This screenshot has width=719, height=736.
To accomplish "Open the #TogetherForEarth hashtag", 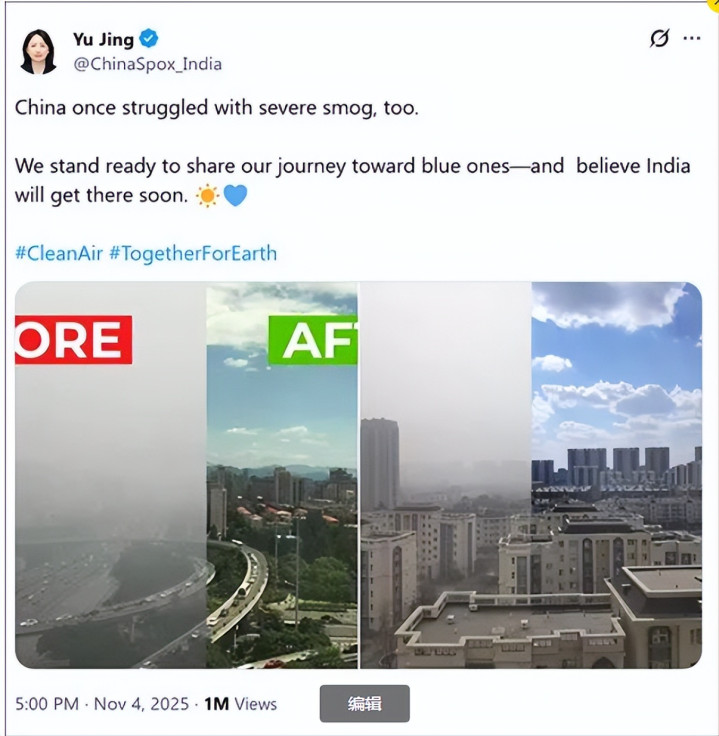I will [x=193, y=253].
